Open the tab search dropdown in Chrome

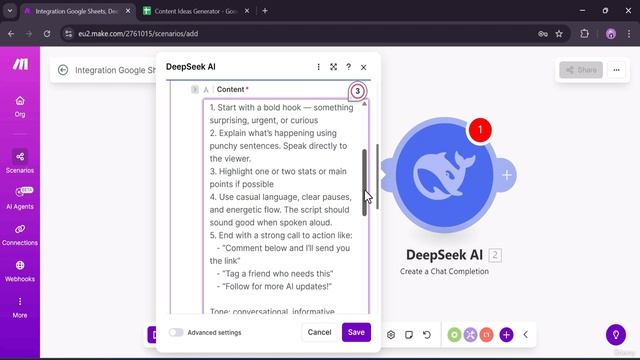coord(10,11)
